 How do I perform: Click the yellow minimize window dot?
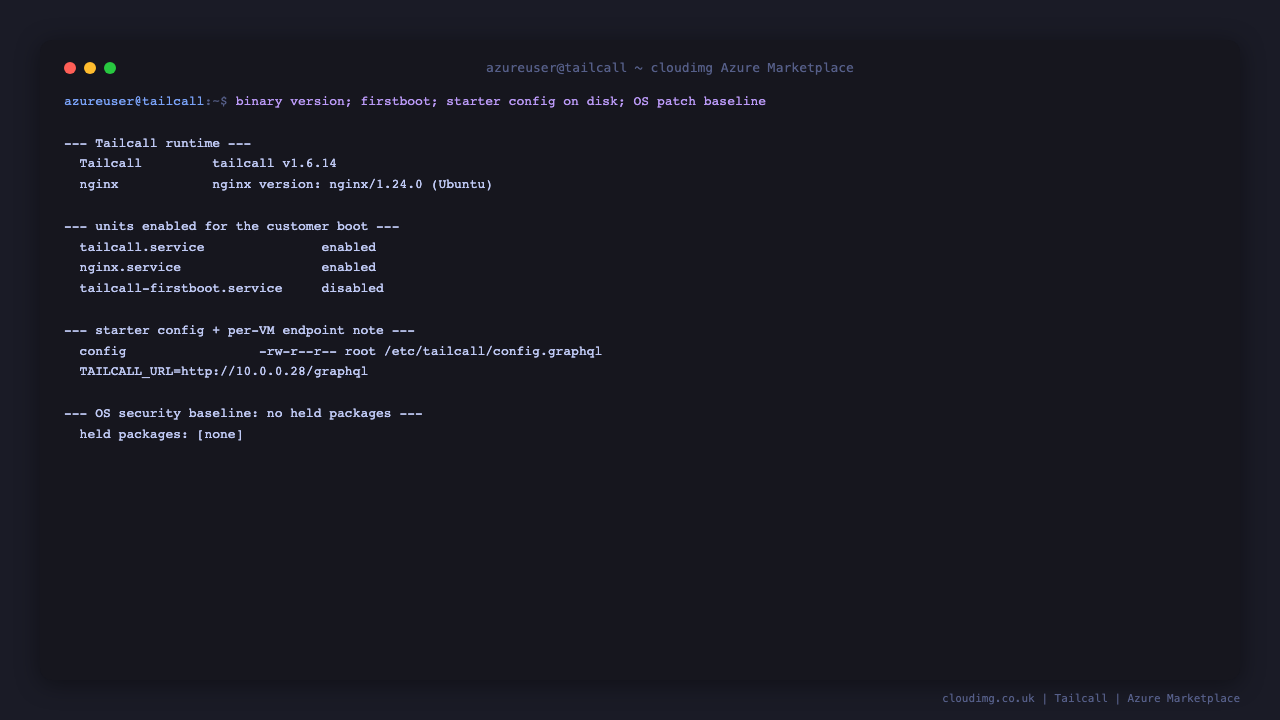point(90,68)
